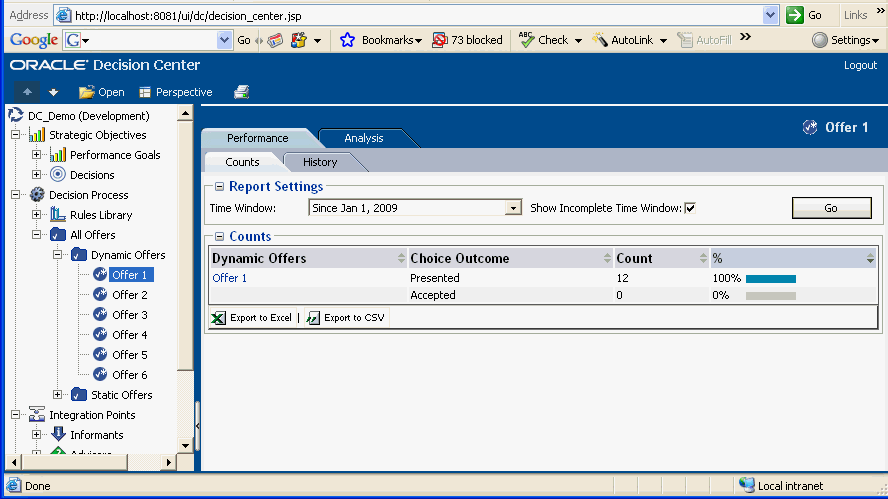Collapse the Integration Points node
This screenshot has height=499, width=888.
tap(15, 415)
